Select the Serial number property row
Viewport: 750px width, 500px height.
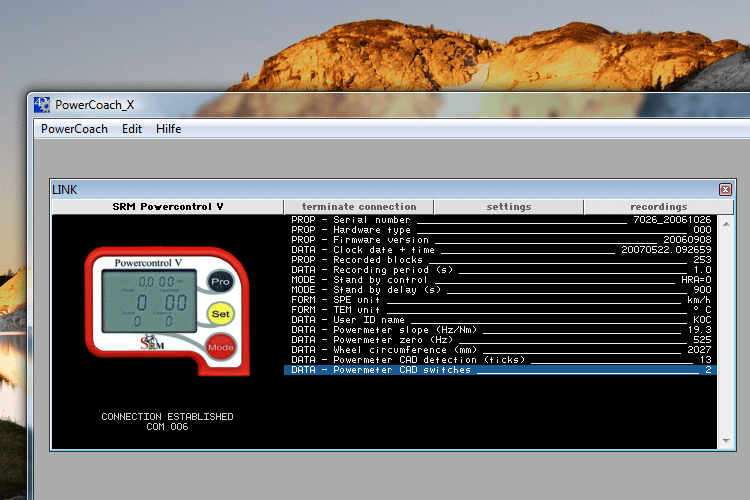[x=500, y=219]
